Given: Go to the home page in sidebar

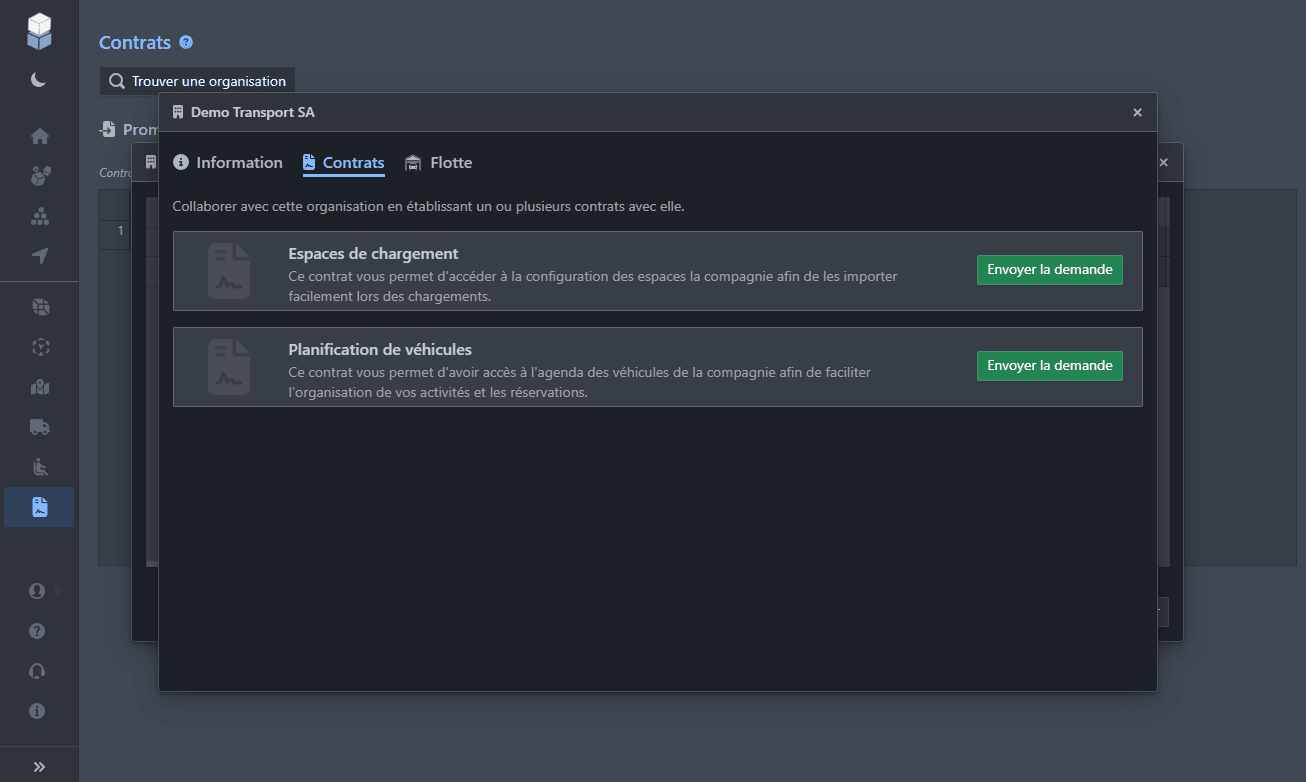Looking at the screenshot, I should point(39,136).
